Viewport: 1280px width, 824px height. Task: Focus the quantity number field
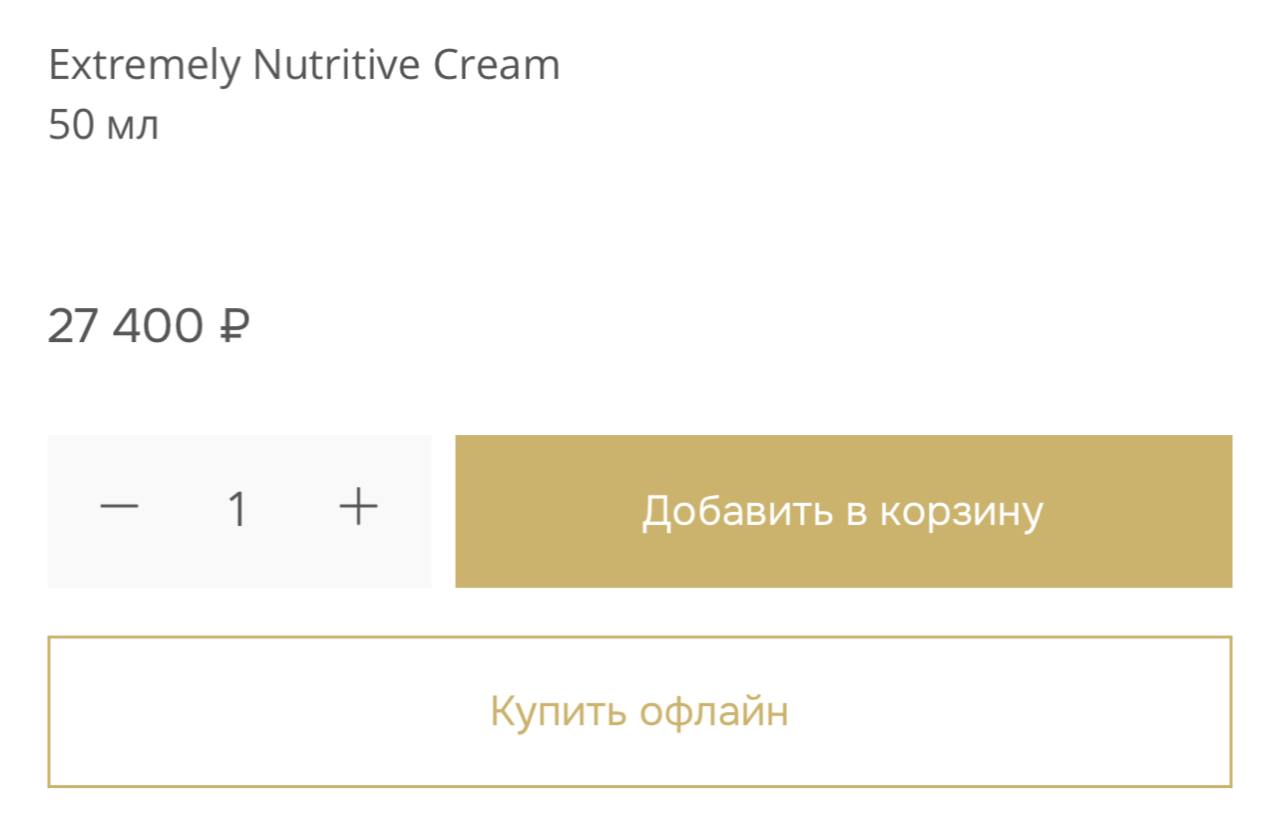(x=238, y=510)
